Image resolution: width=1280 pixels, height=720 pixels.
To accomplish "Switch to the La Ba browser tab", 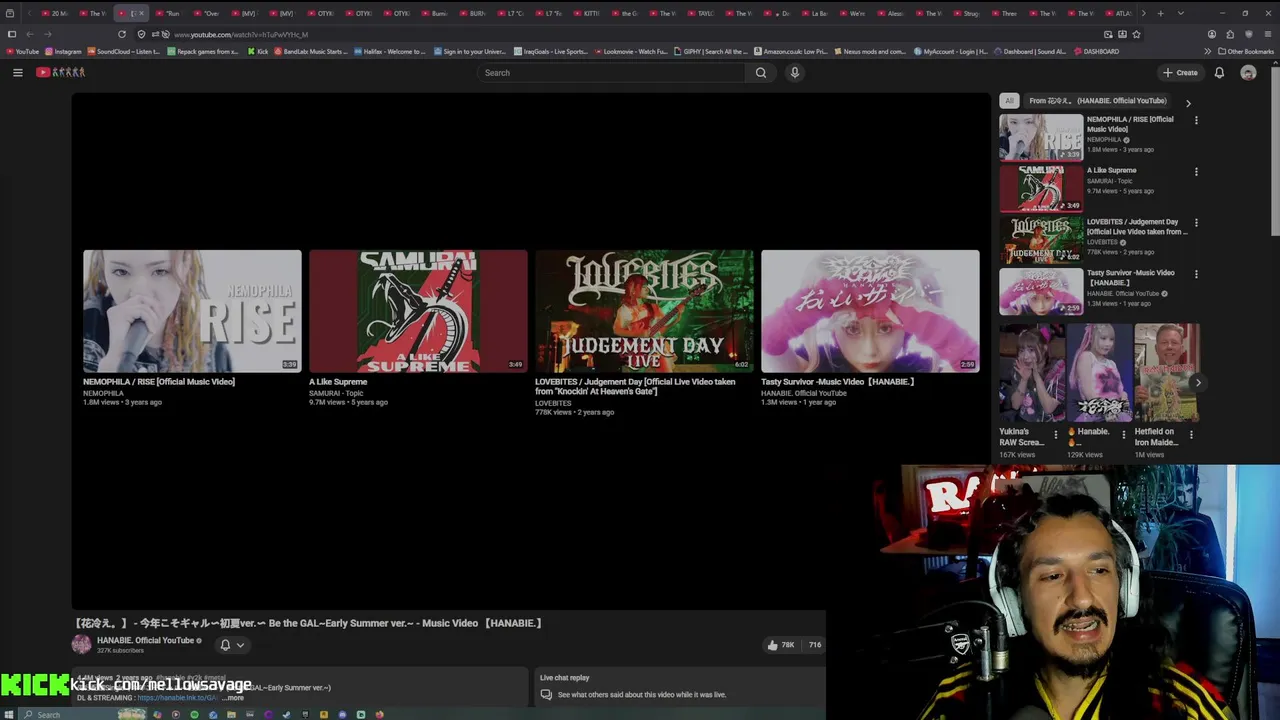I will pyautogui.click(x=816, y=13).
